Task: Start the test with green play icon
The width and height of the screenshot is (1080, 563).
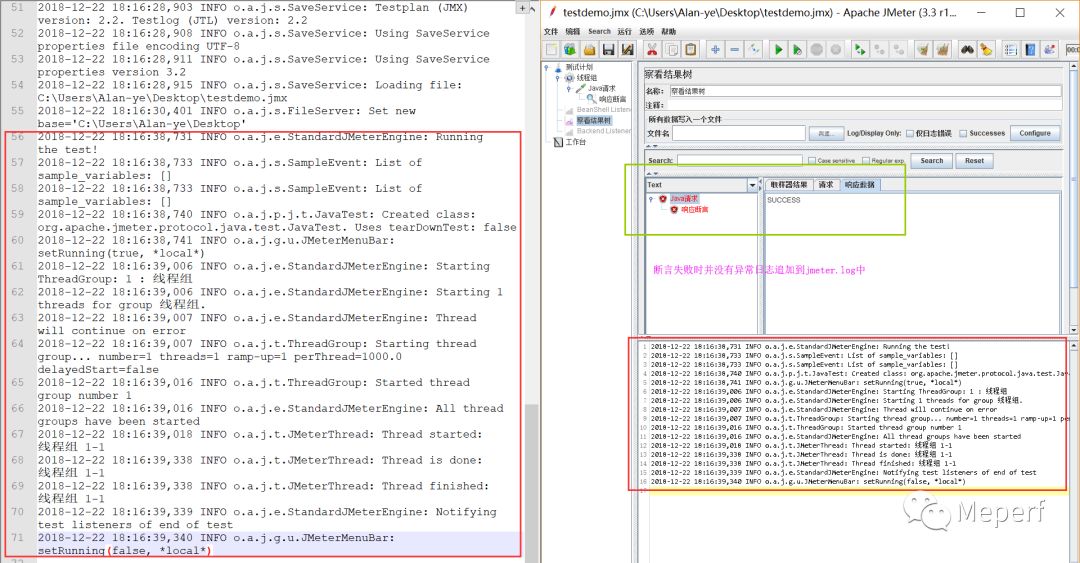Action: tap(778, 50)
